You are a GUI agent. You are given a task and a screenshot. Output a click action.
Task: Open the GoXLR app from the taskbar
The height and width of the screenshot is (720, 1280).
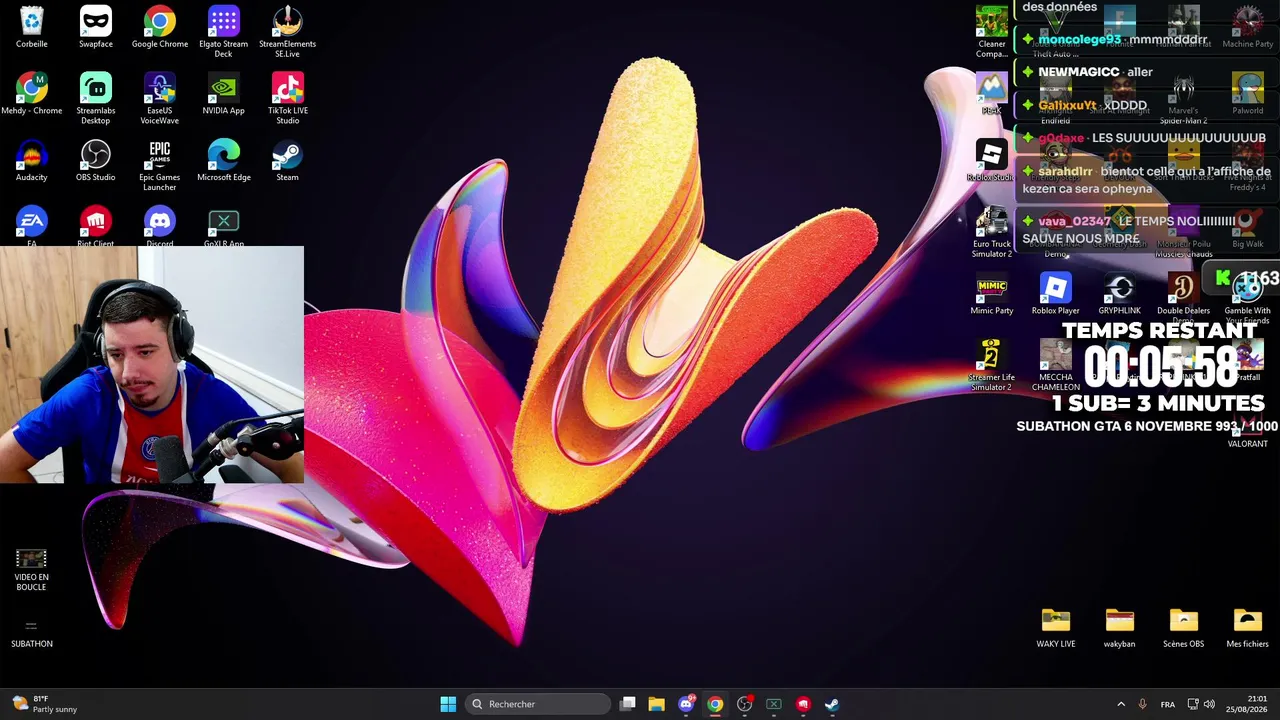point(774,704)
